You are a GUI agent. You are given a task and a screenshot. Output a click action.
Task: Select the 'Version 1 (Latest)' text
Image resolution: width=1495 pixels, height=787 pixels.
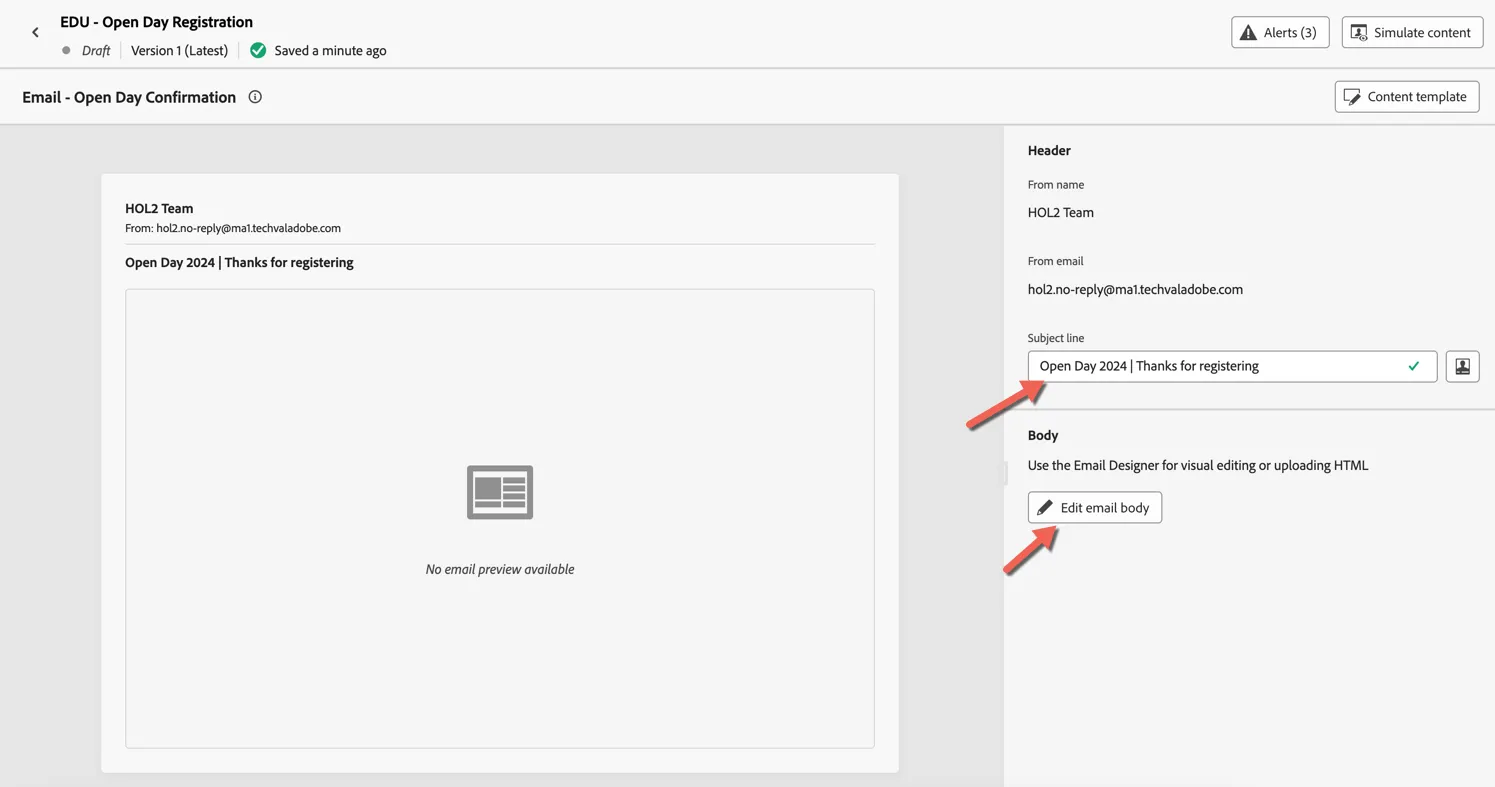point(179,50)
